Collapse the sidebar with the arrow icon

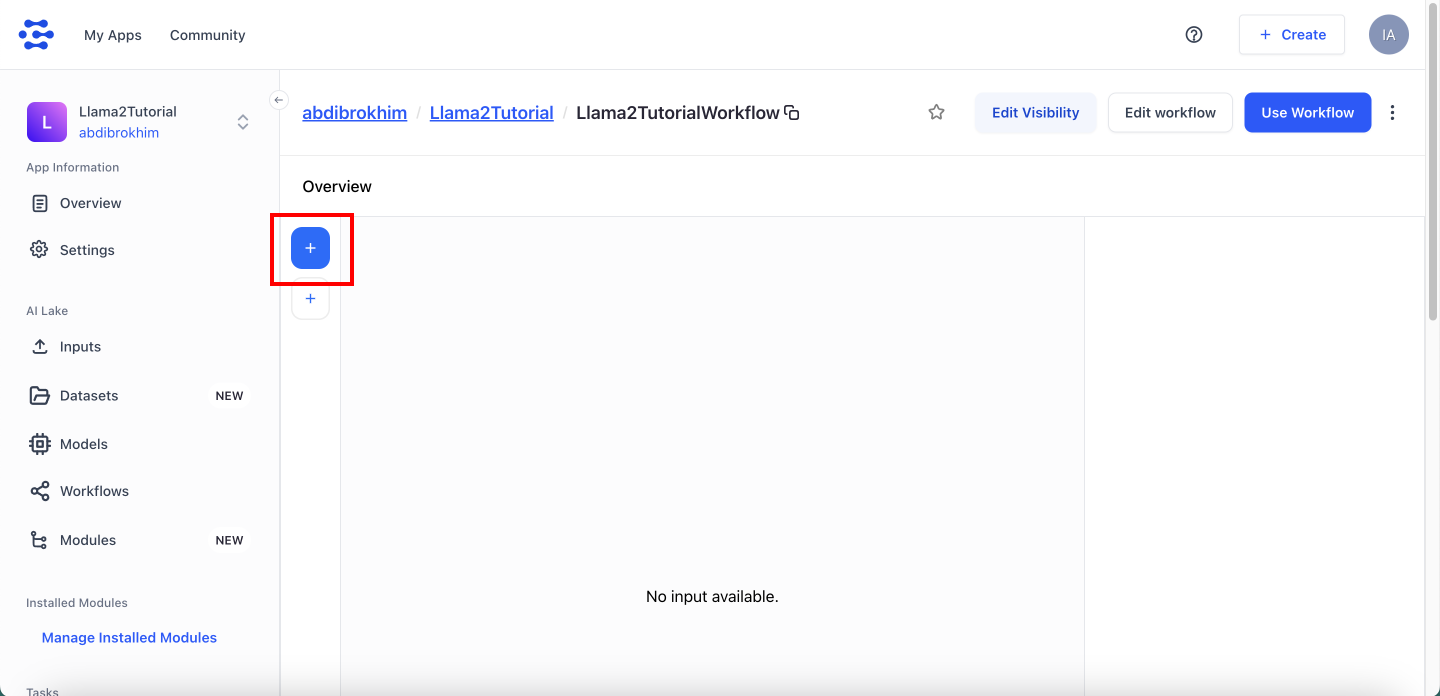[x=279, y=100]
